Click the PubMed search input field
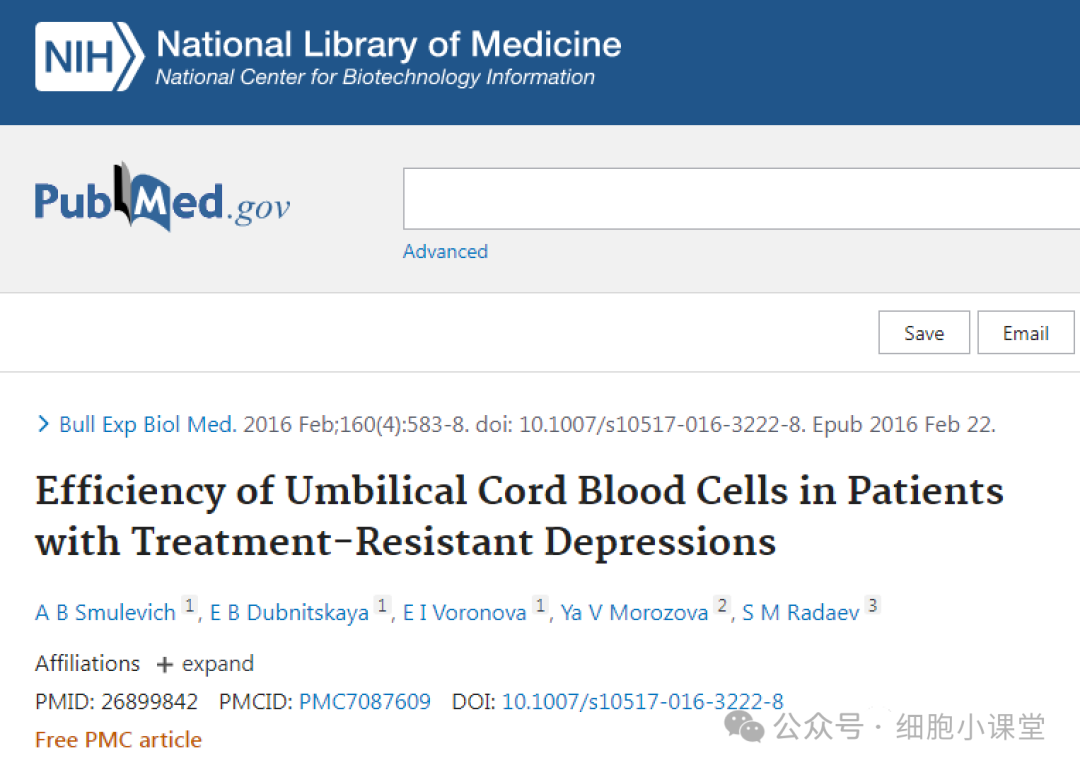The image size is (1080, 770). [x=741, y=198]
